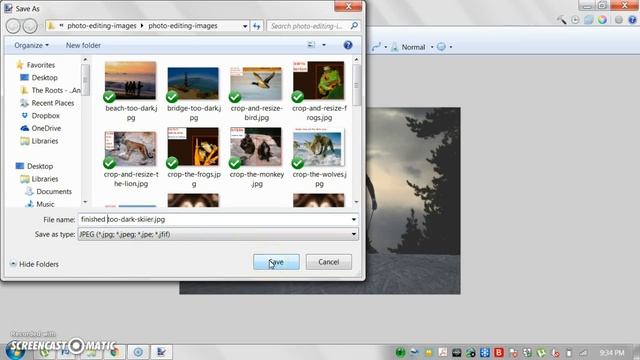
Task: Click the taskbar clock showing 9:34 PM
Action: (612, 352)
